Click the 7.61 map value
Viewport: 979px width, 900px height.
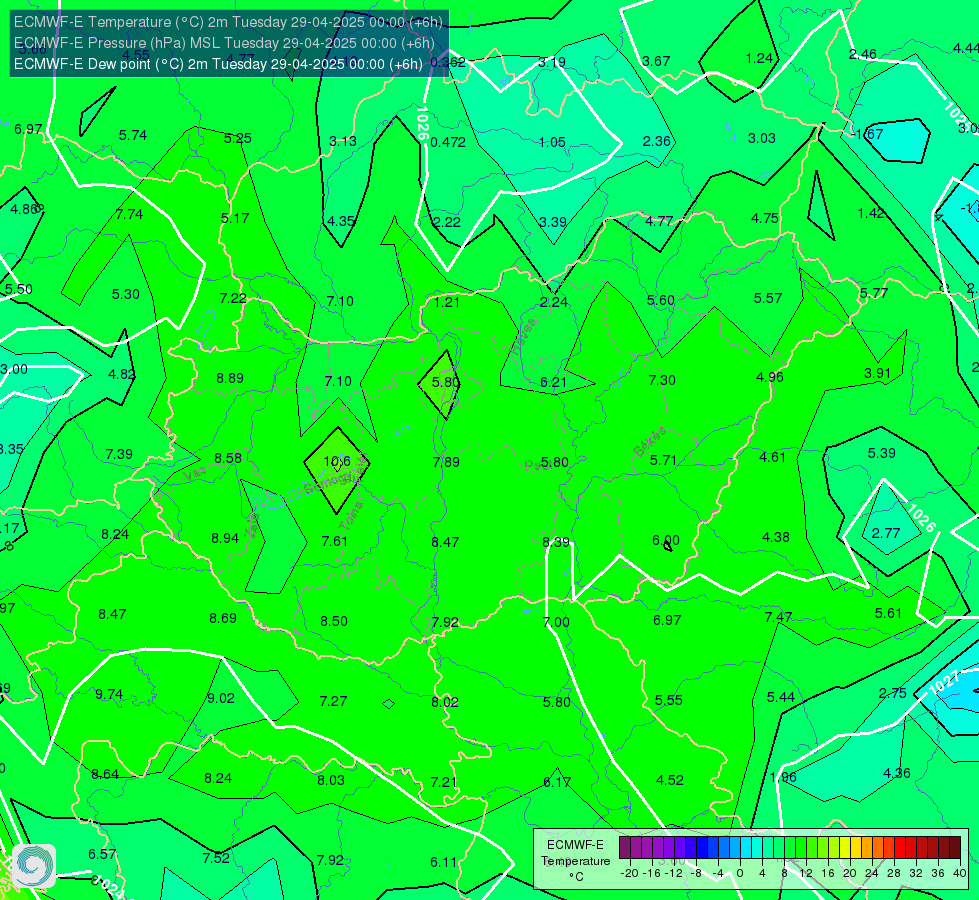click(335, 541)
